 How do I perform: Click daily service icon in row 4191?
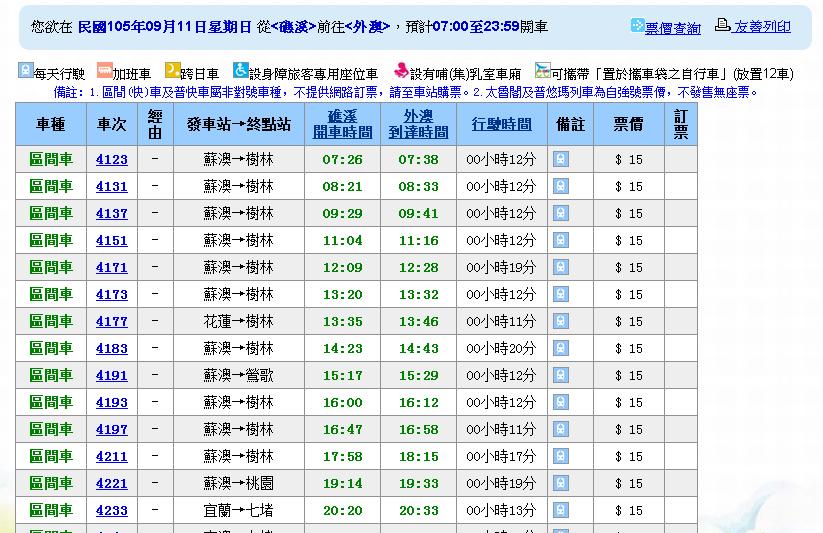561,375
